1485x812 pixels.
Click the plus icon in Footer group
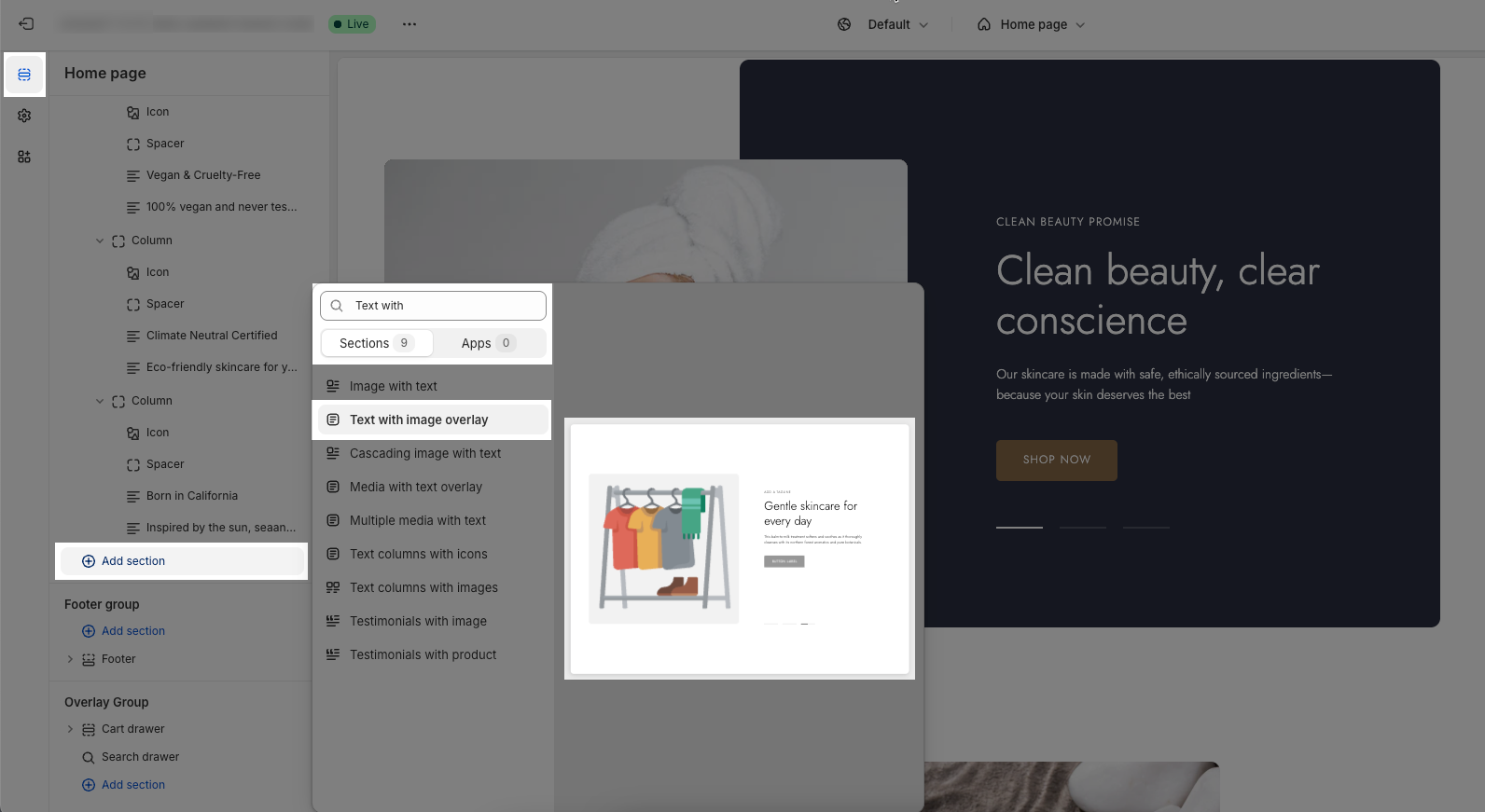click(x=89, y=631)
